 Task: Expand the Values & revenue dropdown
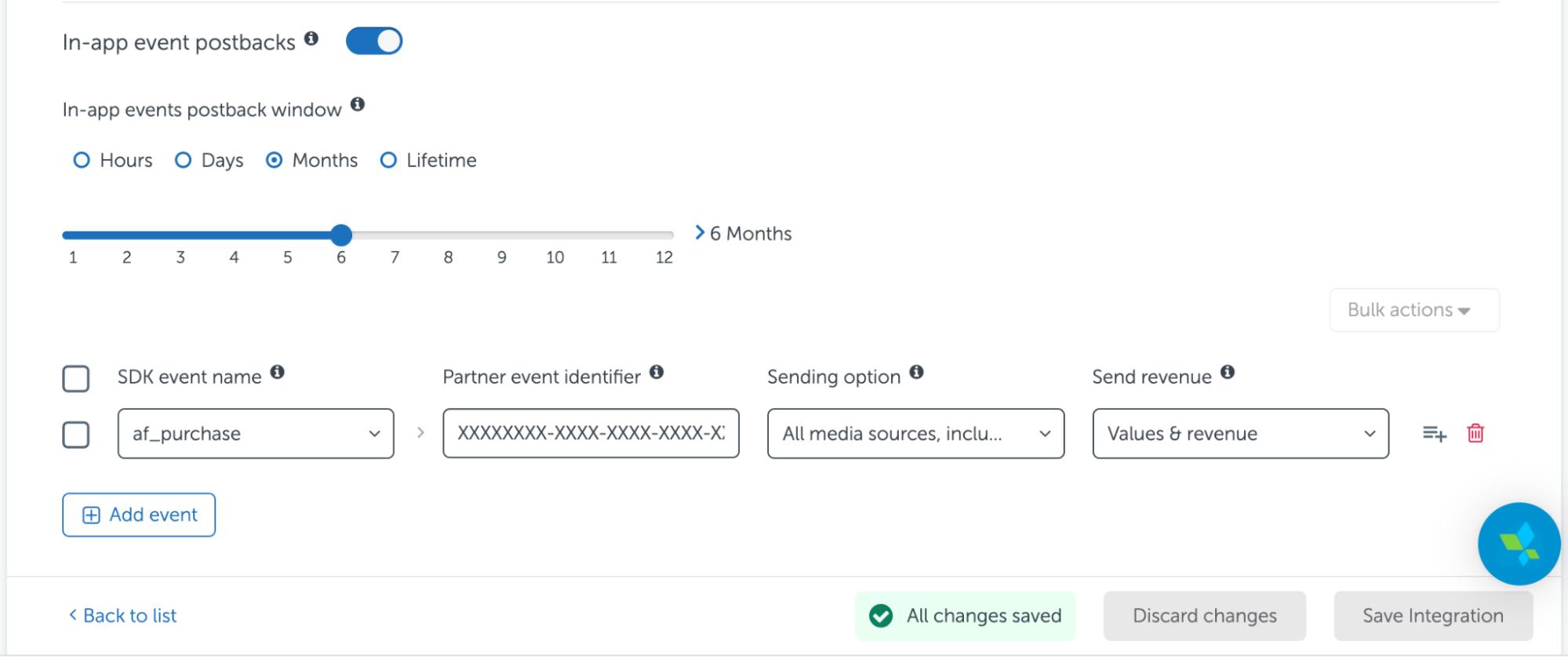tap(1240, 433)
